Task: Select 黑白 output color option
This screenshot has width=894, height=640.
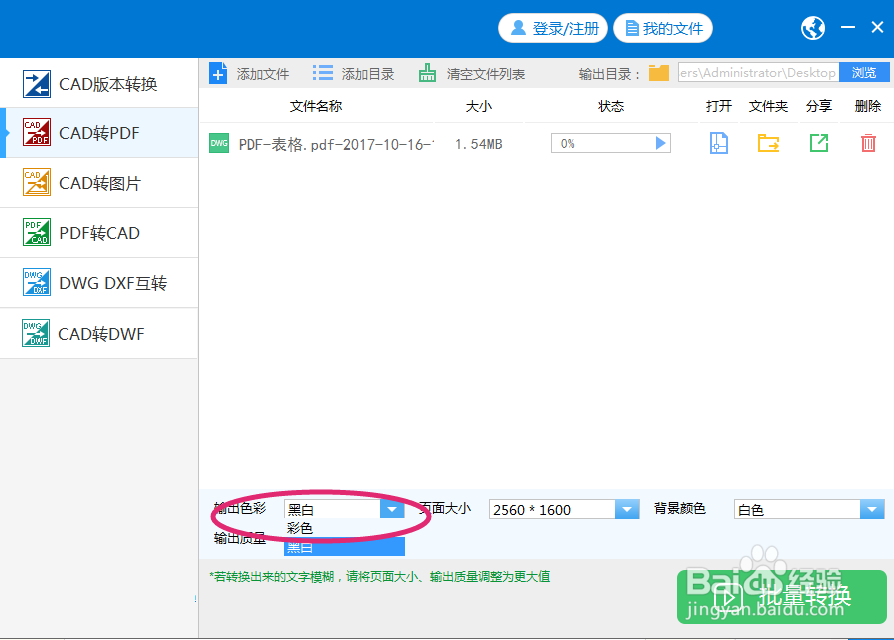Action: 300,546
